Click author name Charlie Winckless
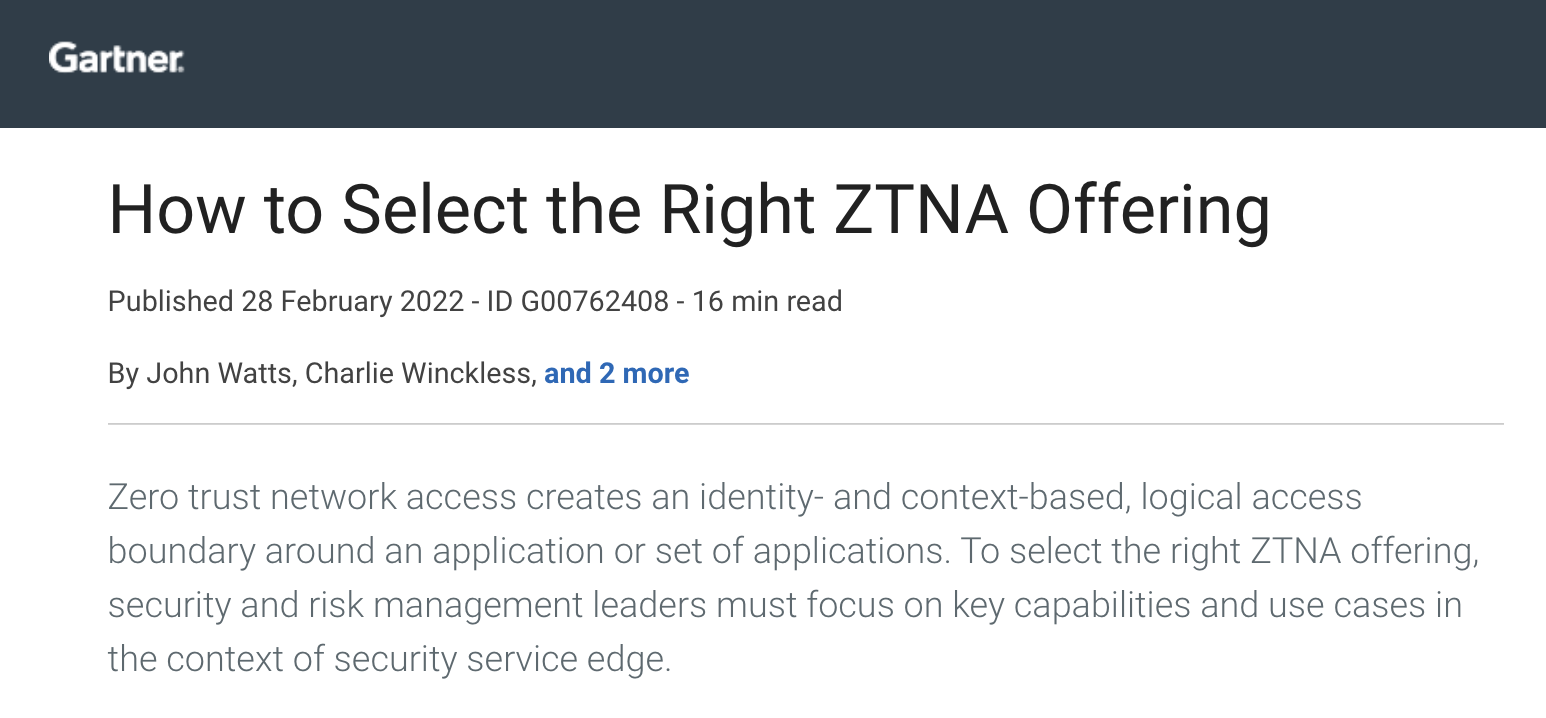This screenshot has height=718, width=1546. 417,374
